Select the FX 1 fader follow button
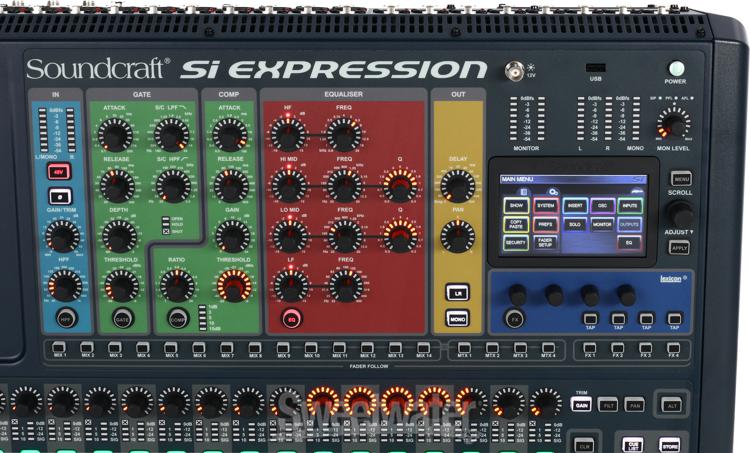 [590, 348]
